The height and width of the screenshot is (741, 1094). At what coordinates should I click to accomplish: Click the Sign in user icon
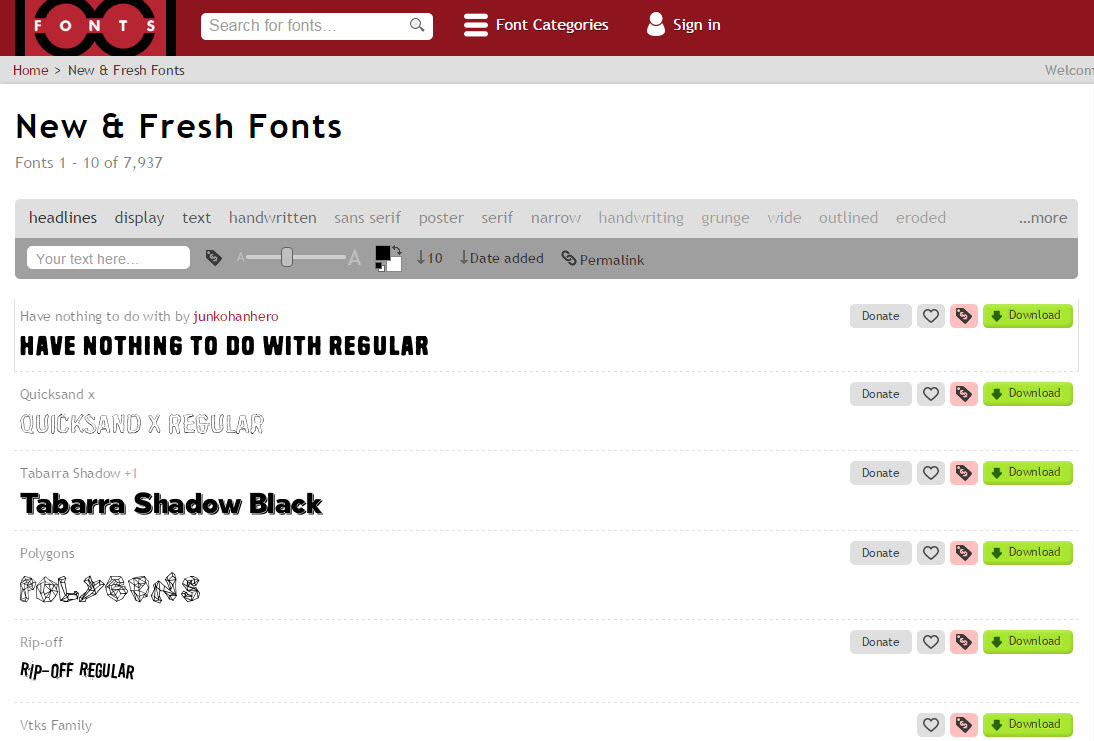point(655,24)
